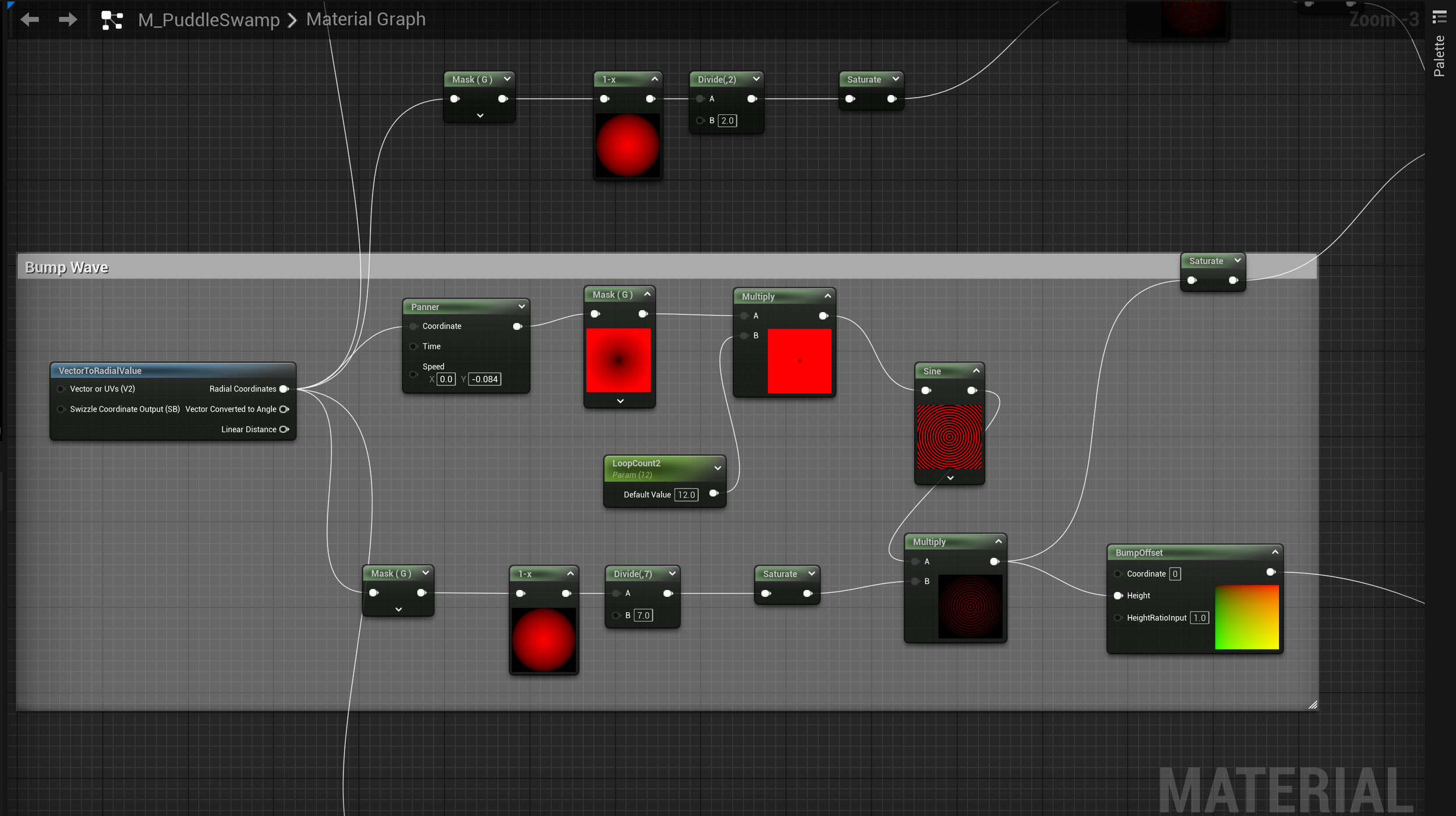Expand the Panner node chevron
1456x816 pixels.
click(x=521, y=306)
